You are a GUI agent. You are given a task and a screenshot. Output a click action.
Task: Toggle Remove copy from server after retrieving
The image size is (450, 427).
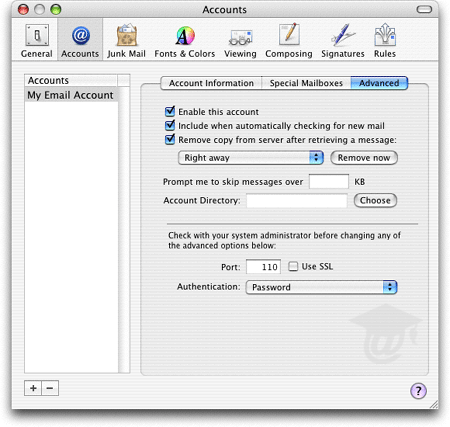click(170, 139)
